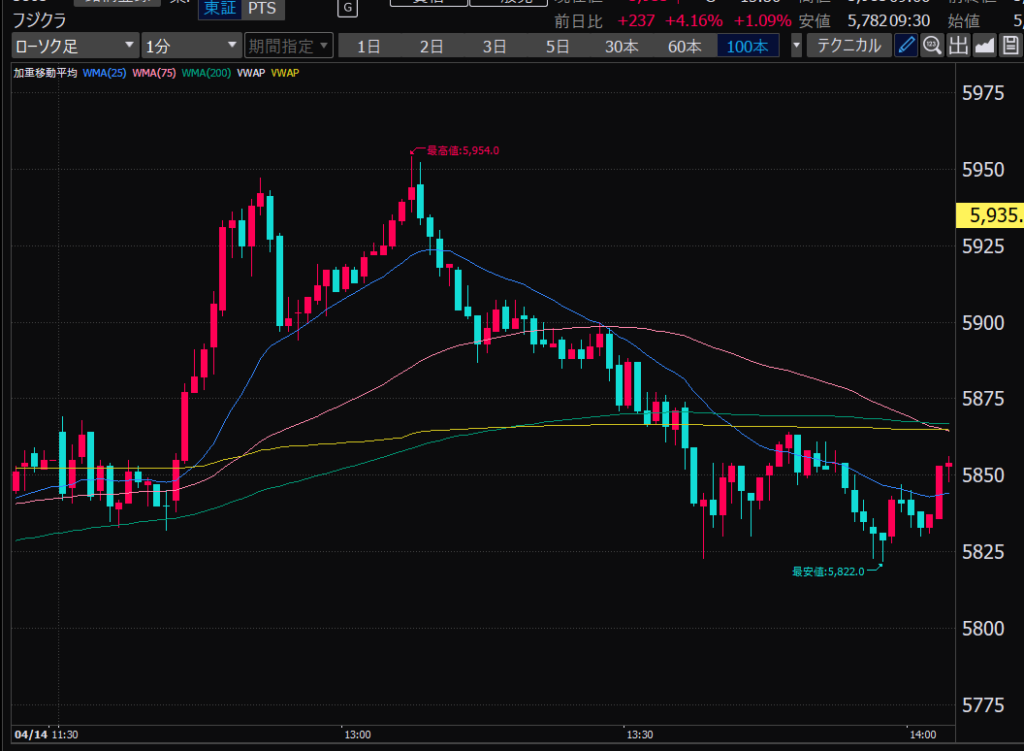Click the floppy disk save icon
The height and width of the screenshot is (751, 1024).
click(x=1010, y=45)
